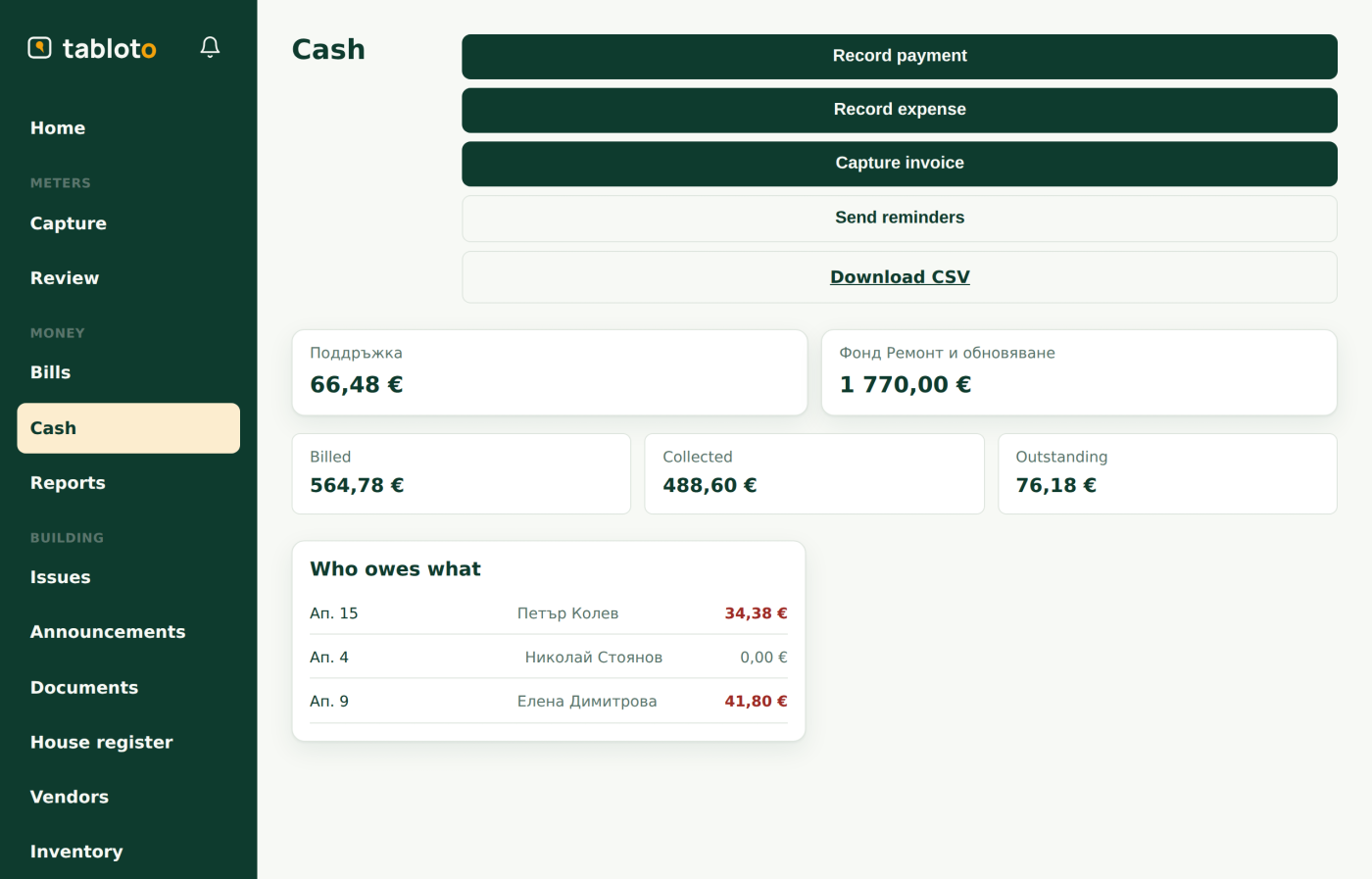Go to Issues page
1372x879 pixels.
pyautogui.click(x=128, y=577)
